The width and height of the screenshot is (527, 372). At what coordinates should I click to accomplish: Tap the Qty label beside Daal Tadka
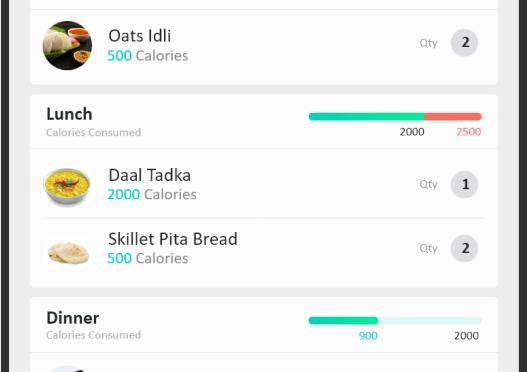tap(429, 184)
